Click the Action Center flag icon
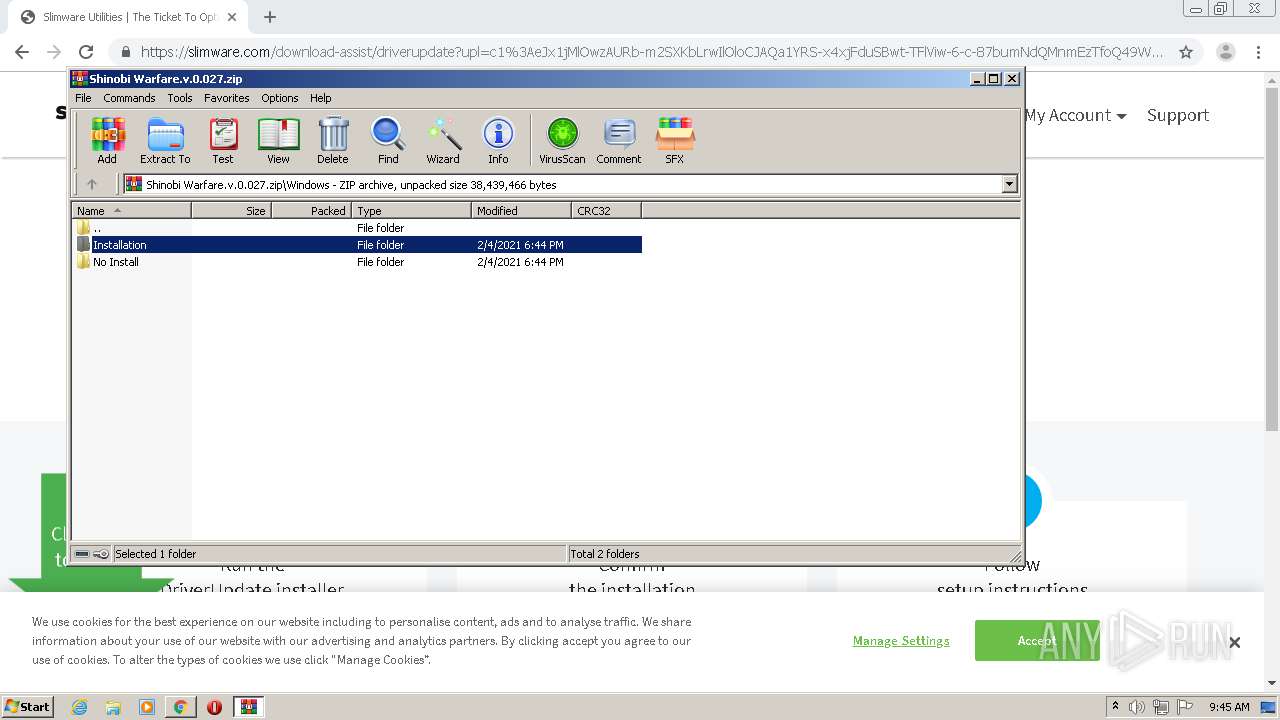 (x=1184, y=707)
